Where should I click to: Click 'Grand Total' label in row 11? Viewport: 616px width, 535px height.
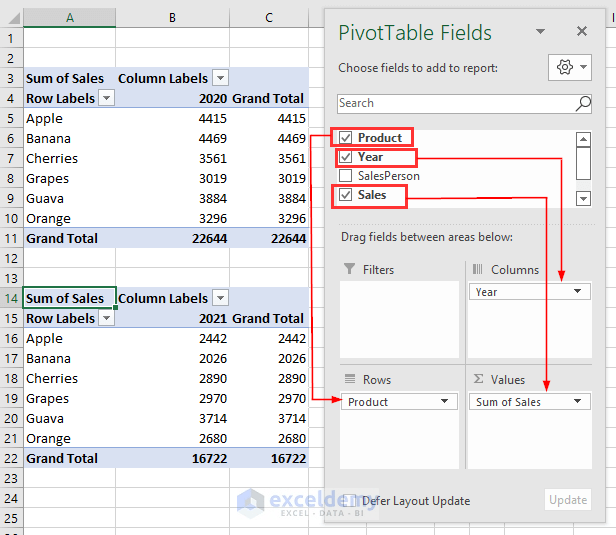coord(70,238)
